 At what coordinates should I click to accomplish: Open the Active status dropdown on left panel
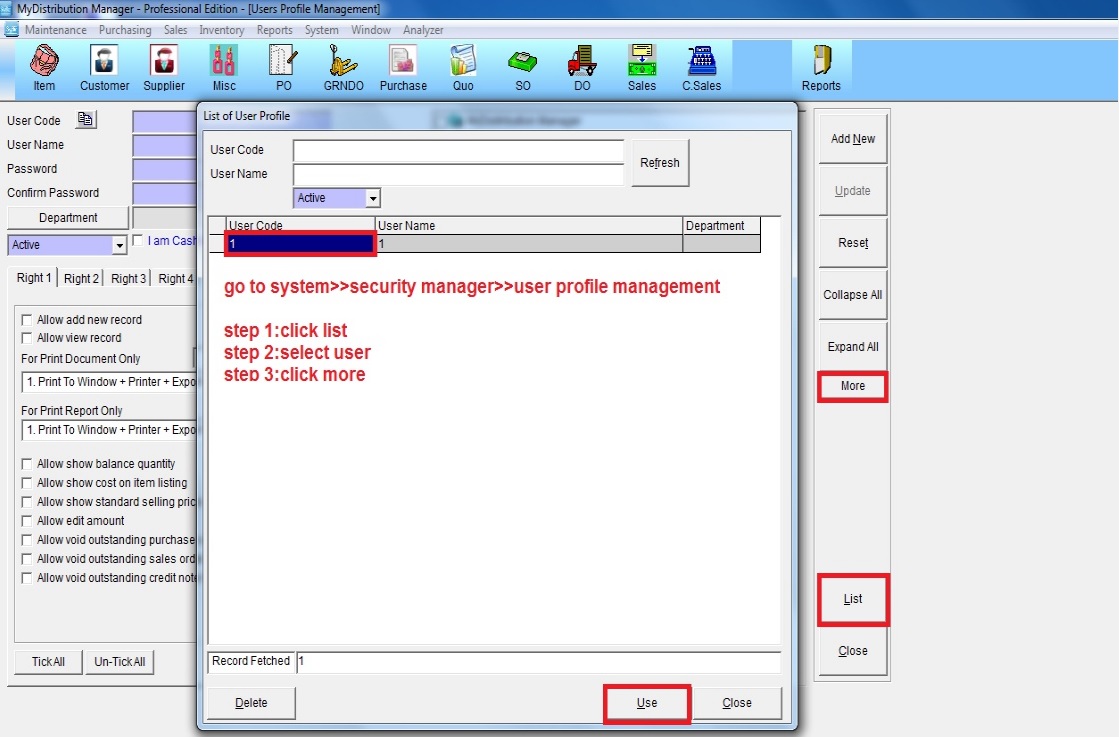120,245
